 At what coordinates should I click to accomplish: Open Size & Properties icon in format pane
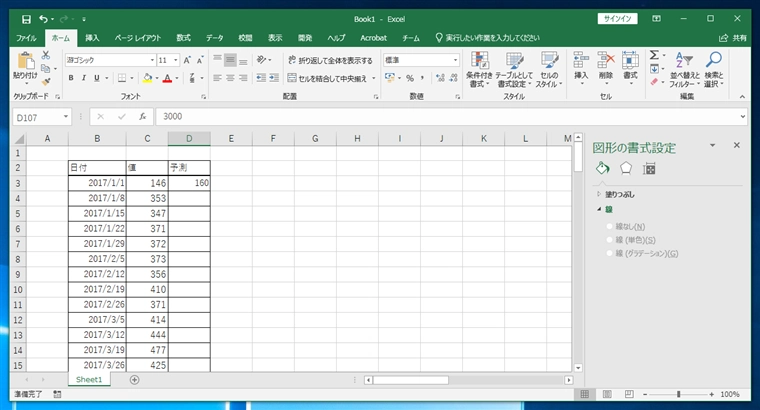pyautogui.click(x=649, y=168)
